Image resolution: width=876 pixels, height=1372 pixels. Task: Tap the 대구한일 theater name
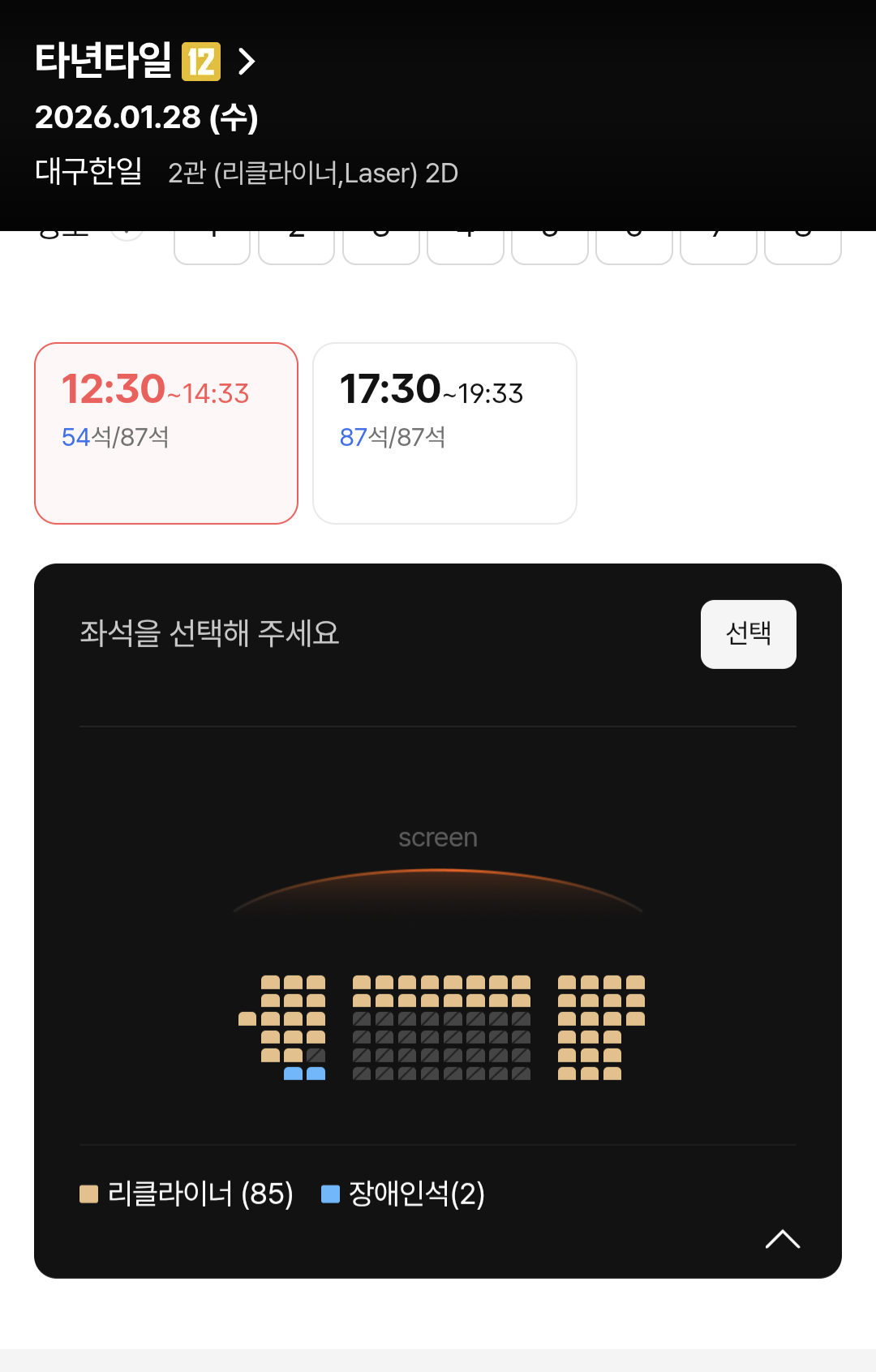(x=88, y=172)
